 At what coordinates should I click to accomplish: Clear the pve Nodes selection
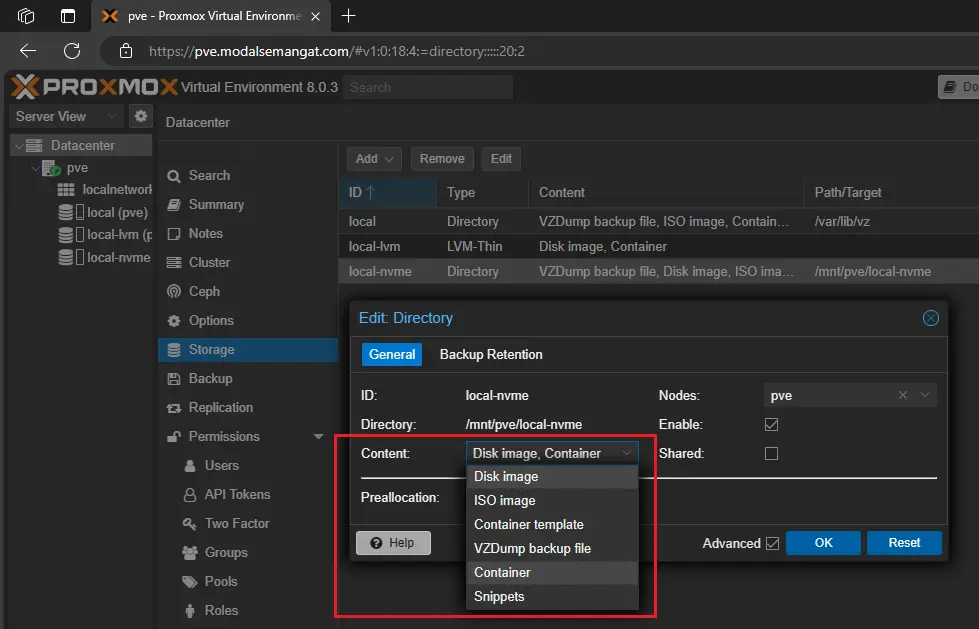[903, 395]
